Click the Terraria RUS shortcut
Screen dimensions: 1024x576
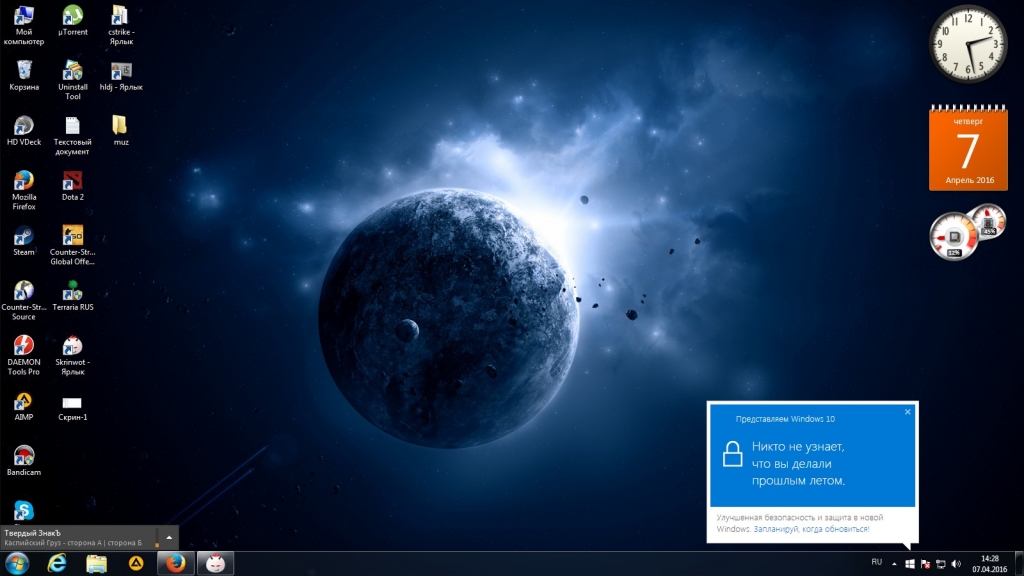[72, 291]
